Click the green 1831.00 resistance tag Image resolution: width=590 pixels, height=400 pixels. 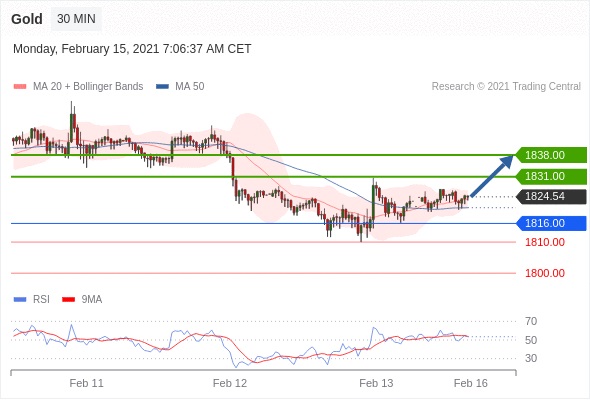pyautogui.click(x=551, y=176)
